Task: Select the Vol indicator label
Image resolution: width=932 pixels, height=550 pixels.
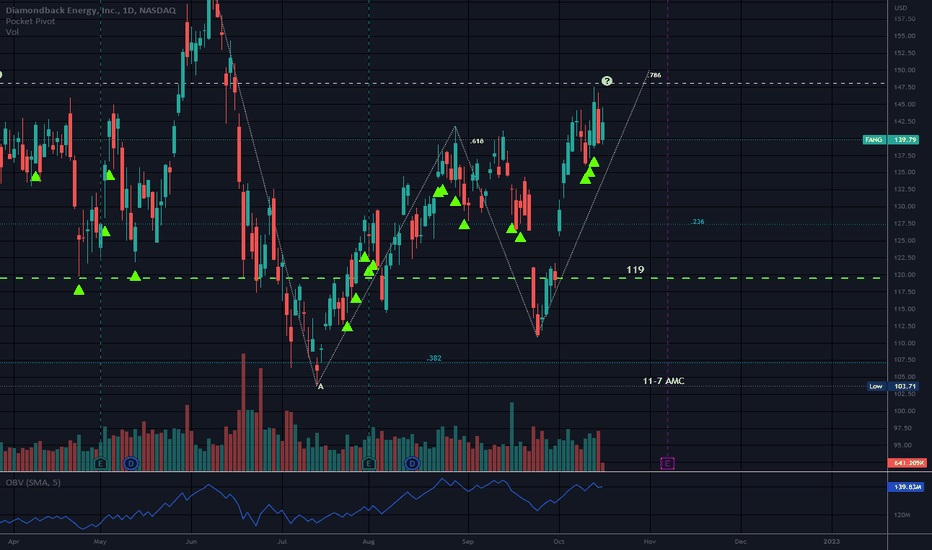Action: 12,32
